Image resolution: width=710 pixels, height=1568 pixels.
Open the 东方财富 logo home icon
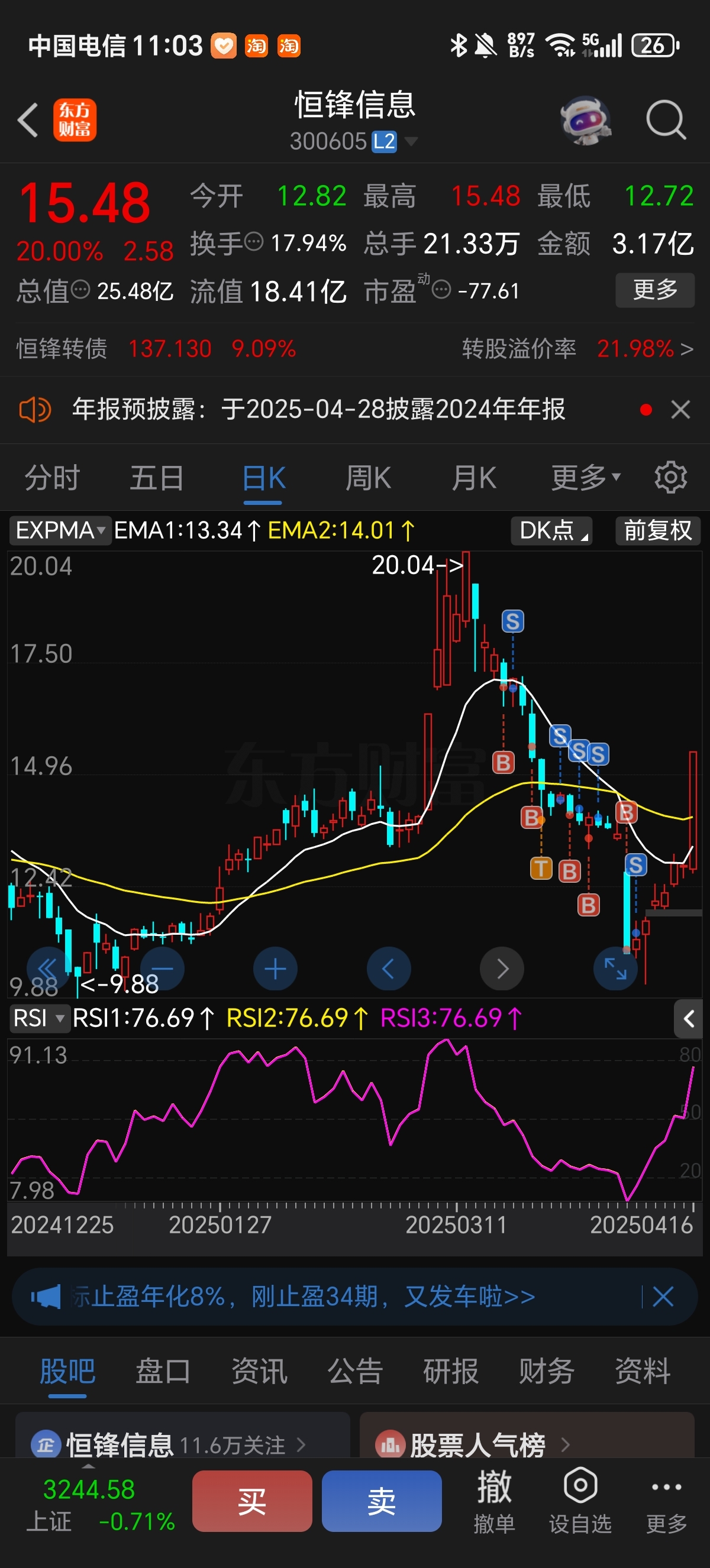click(x=75, y=120)
